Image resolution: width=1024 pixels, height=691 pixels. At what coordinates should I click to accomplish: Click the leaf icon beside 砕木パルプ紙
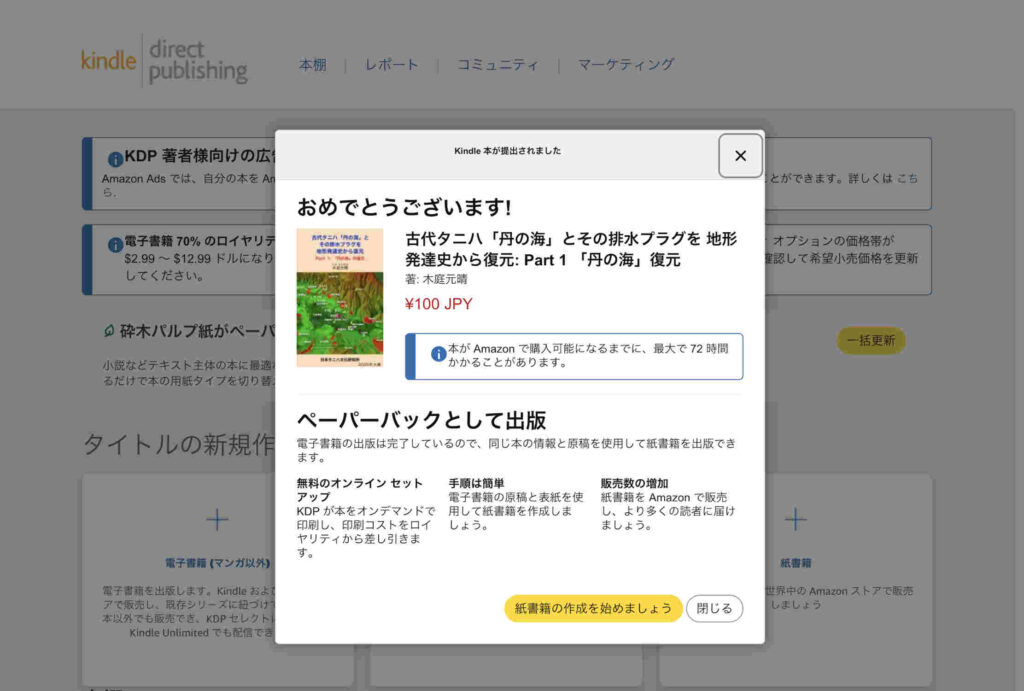109,331
